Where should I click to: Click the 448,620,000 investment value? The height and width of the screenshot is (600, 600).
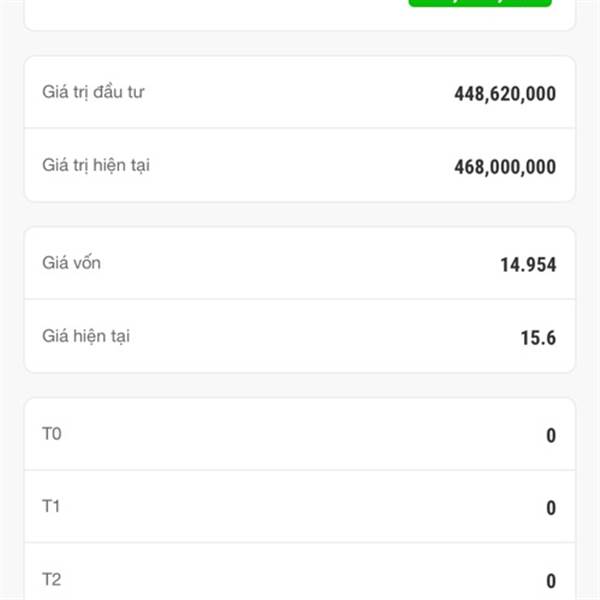504,95
